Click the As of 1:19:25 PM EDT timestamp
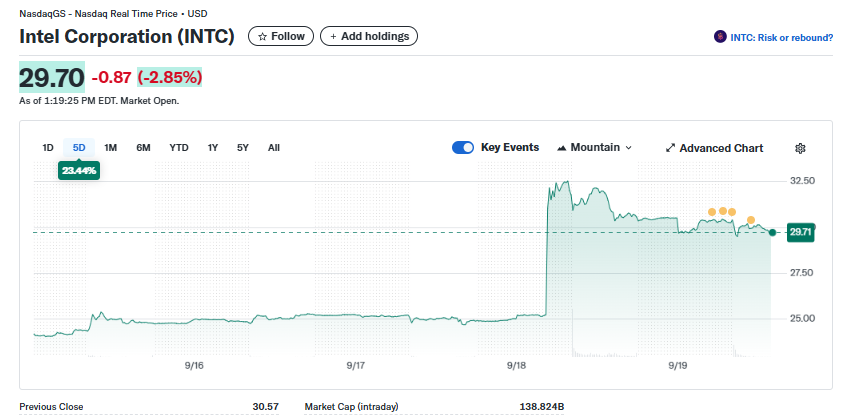 (99, 101)
